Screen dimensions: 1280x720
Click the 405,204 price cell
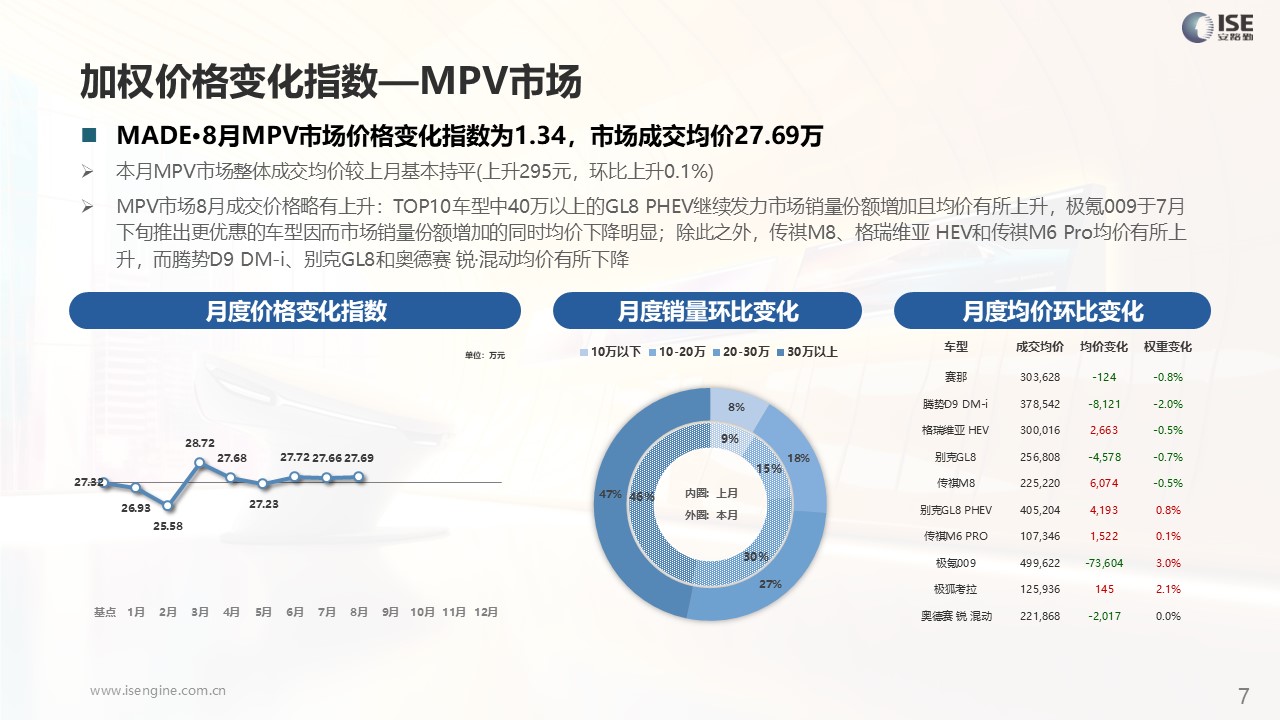pos(1040,510)
